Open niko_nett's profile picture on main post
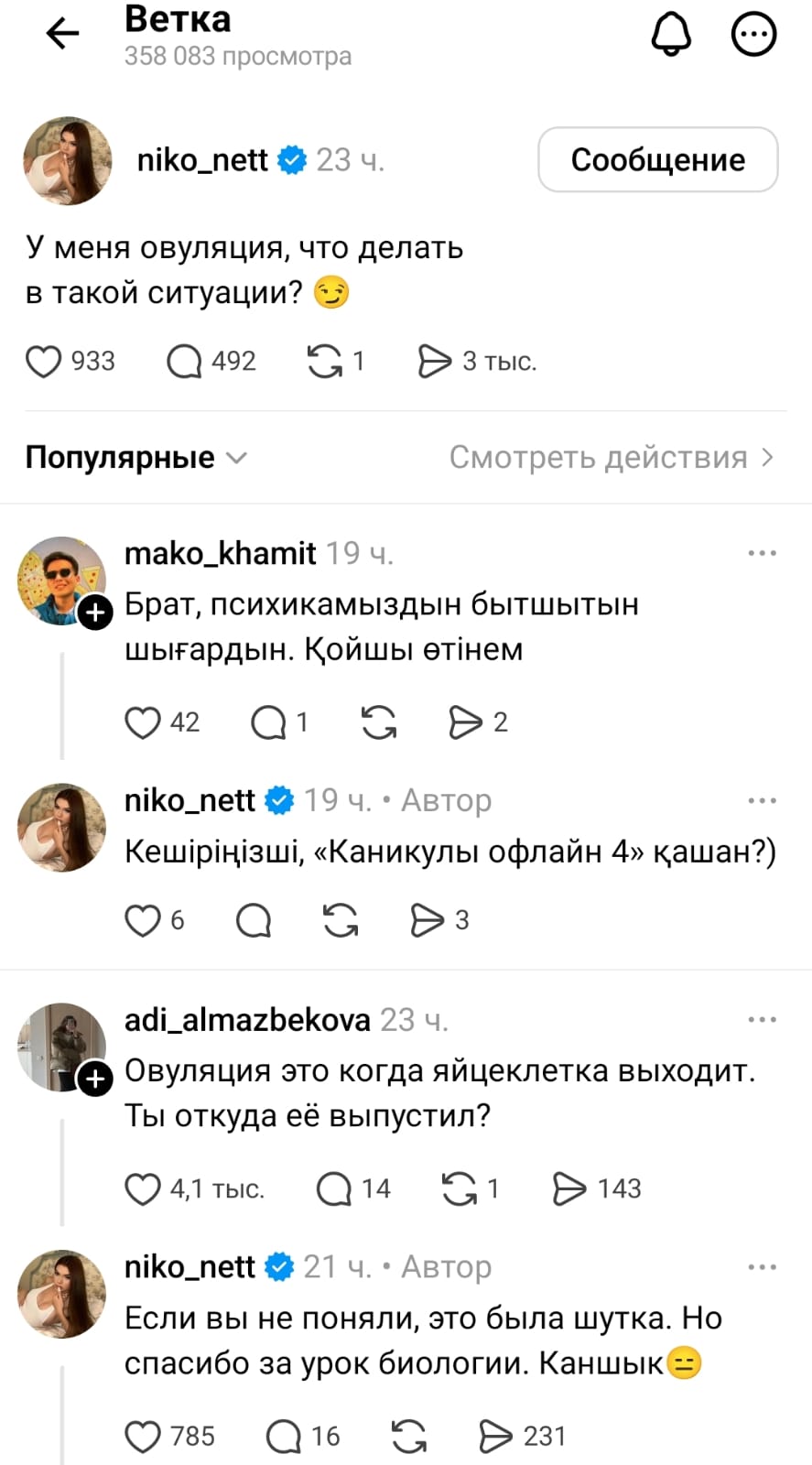The image size is (812, 1465). [67, 161]
